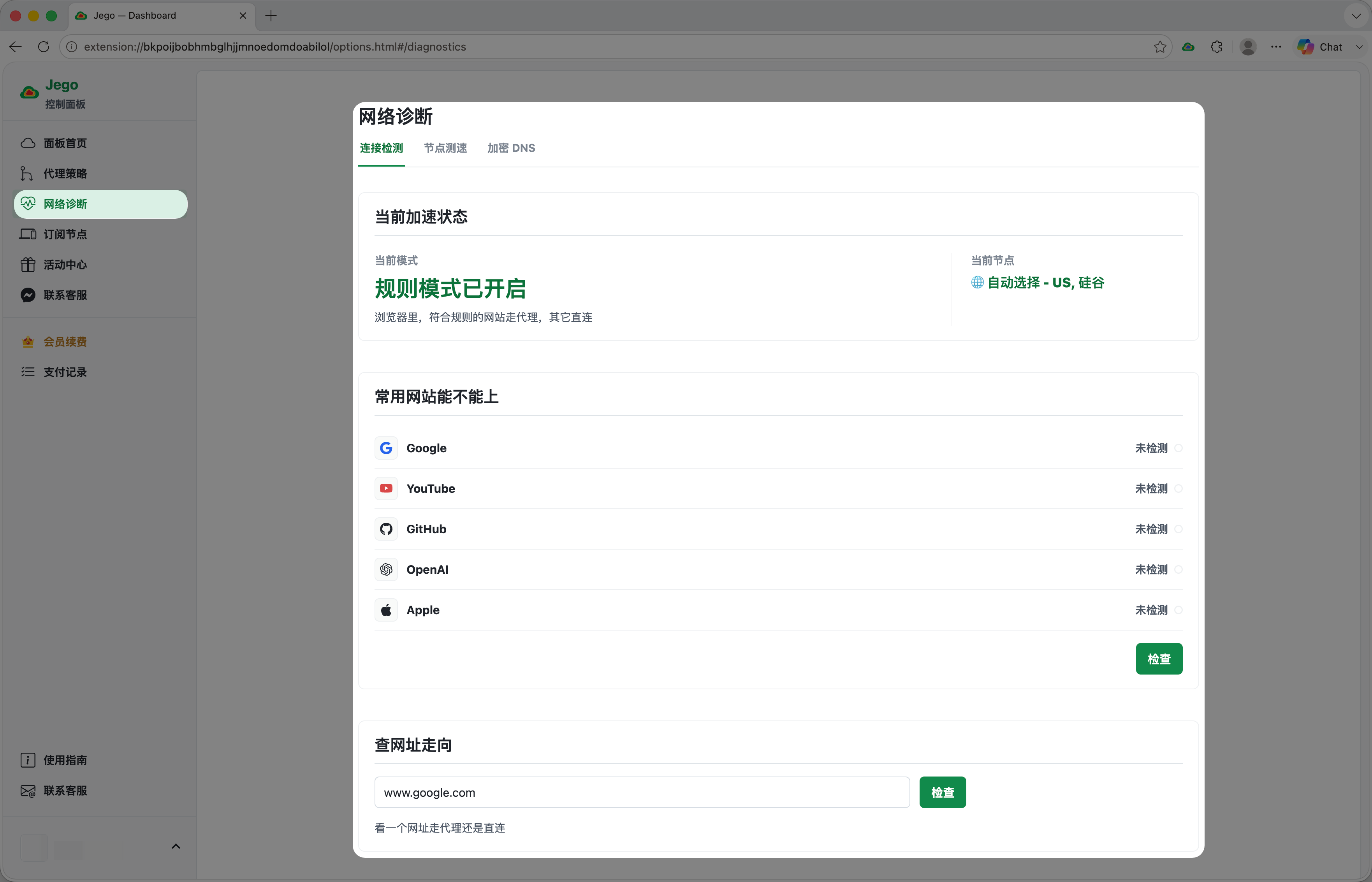This screenshot has height=882, width=1372.
Task: Click the 常用网站能不能上 section heading
Action: (x=436, y=397)
